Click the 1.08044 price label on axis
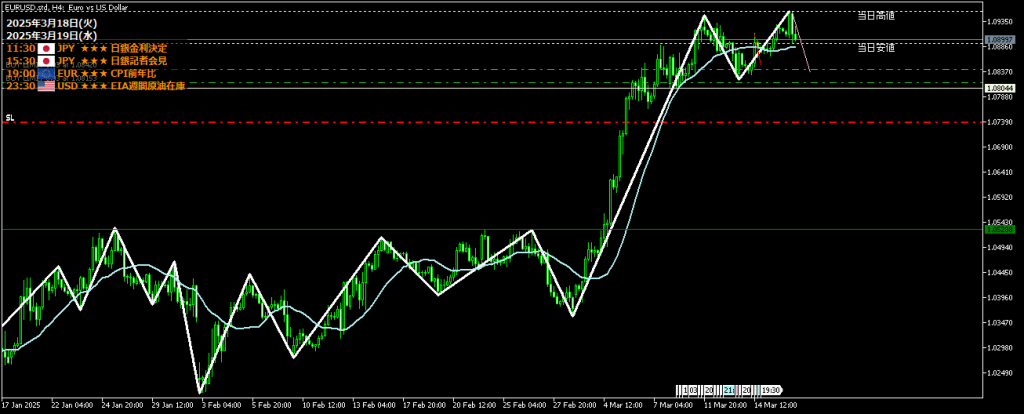1024x414 pixels. click(1000, 88)
